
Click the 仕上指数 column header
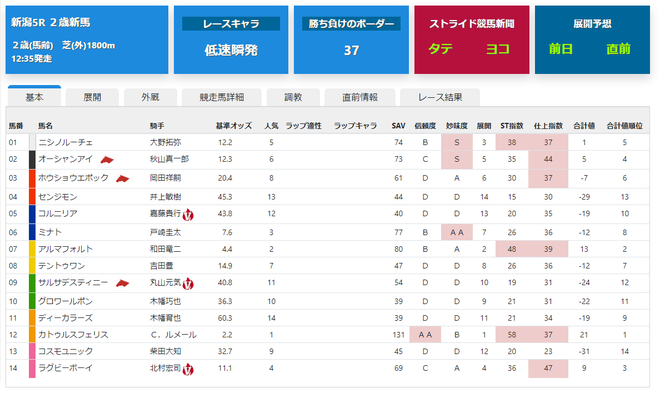[x=548, y=126]
